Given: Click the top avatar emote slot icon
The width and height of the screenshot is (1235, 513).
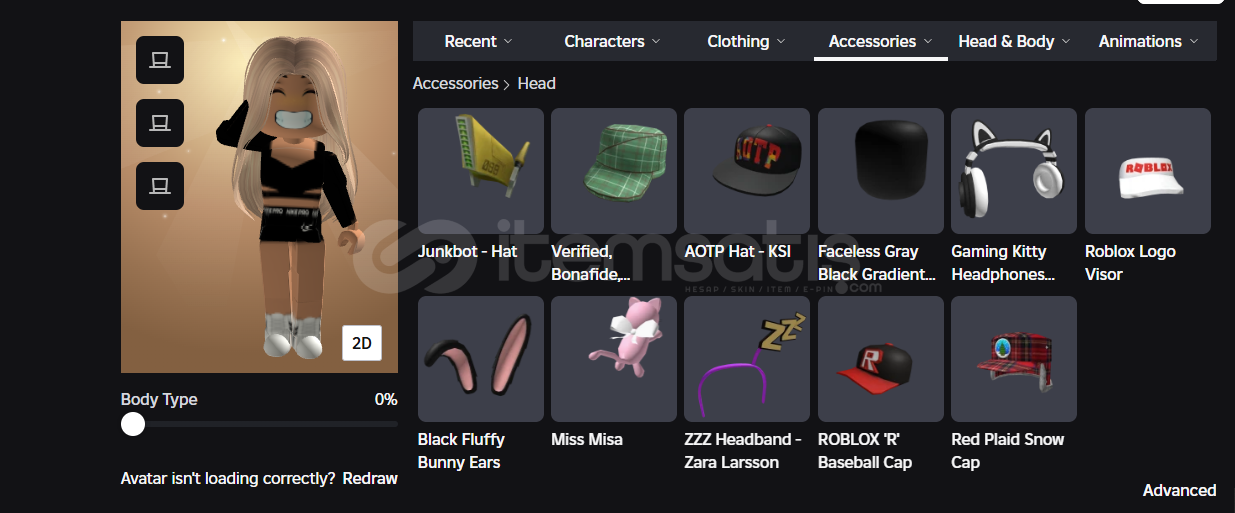Looking at the screenshot, I should [160, 60].
